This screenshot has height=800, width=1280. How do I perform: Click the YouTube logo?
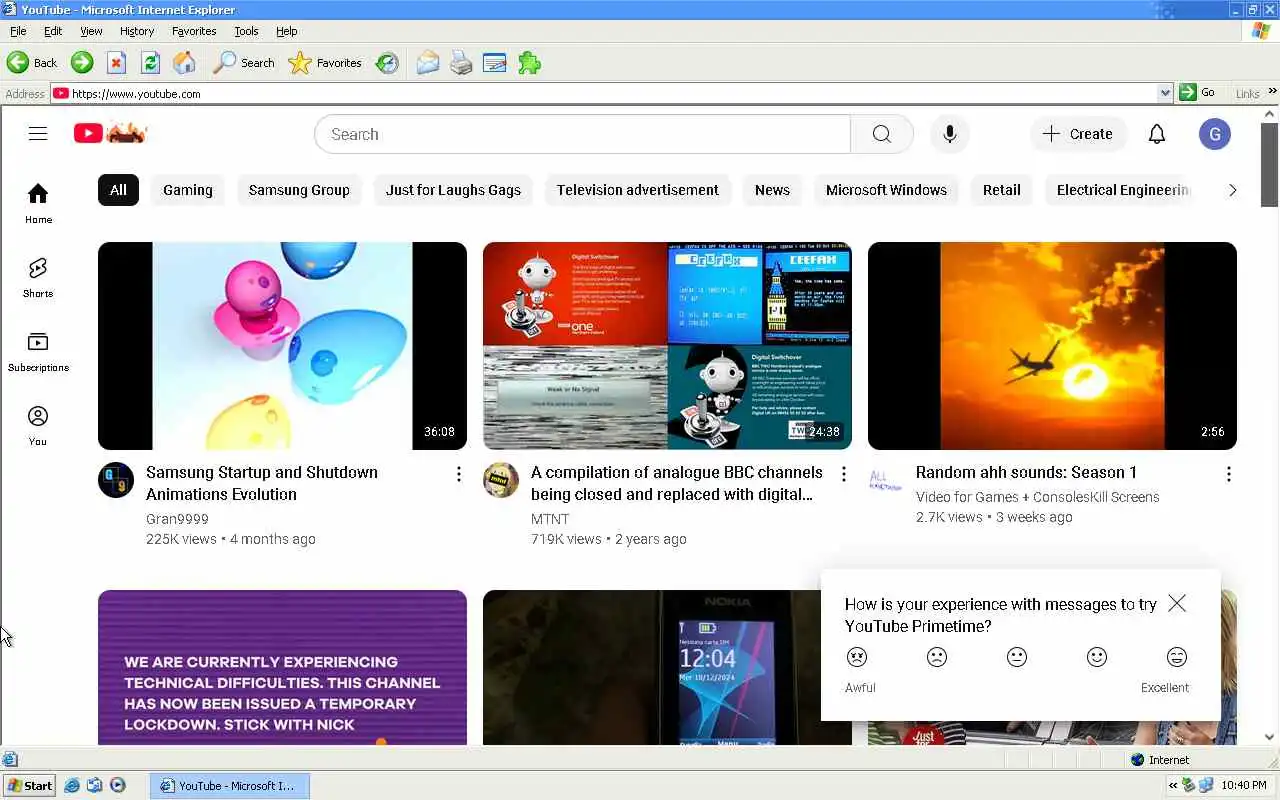point(111,133)
